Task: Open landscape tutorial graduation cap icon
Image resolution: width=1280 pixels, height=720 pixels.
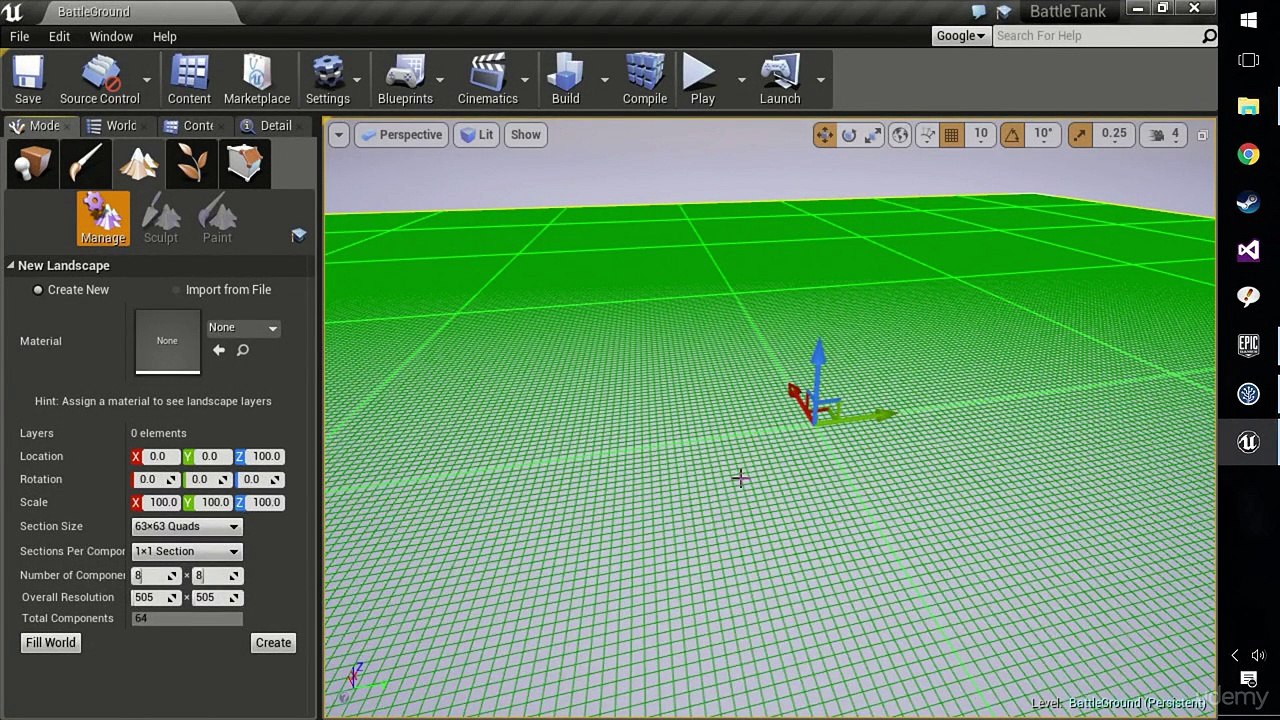Action: coord(298,235)
